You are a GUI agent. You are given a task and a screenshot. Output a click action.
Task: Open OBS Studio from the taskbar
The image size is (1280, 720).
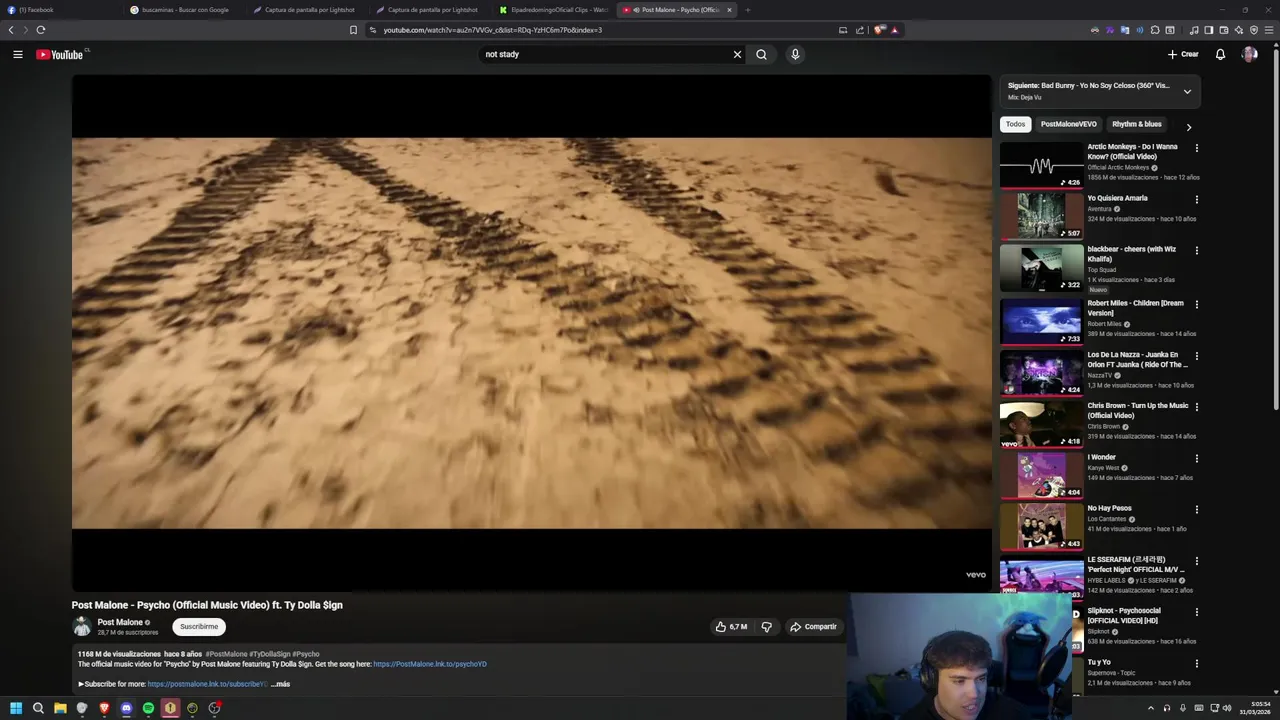click(x=214, y=708)
